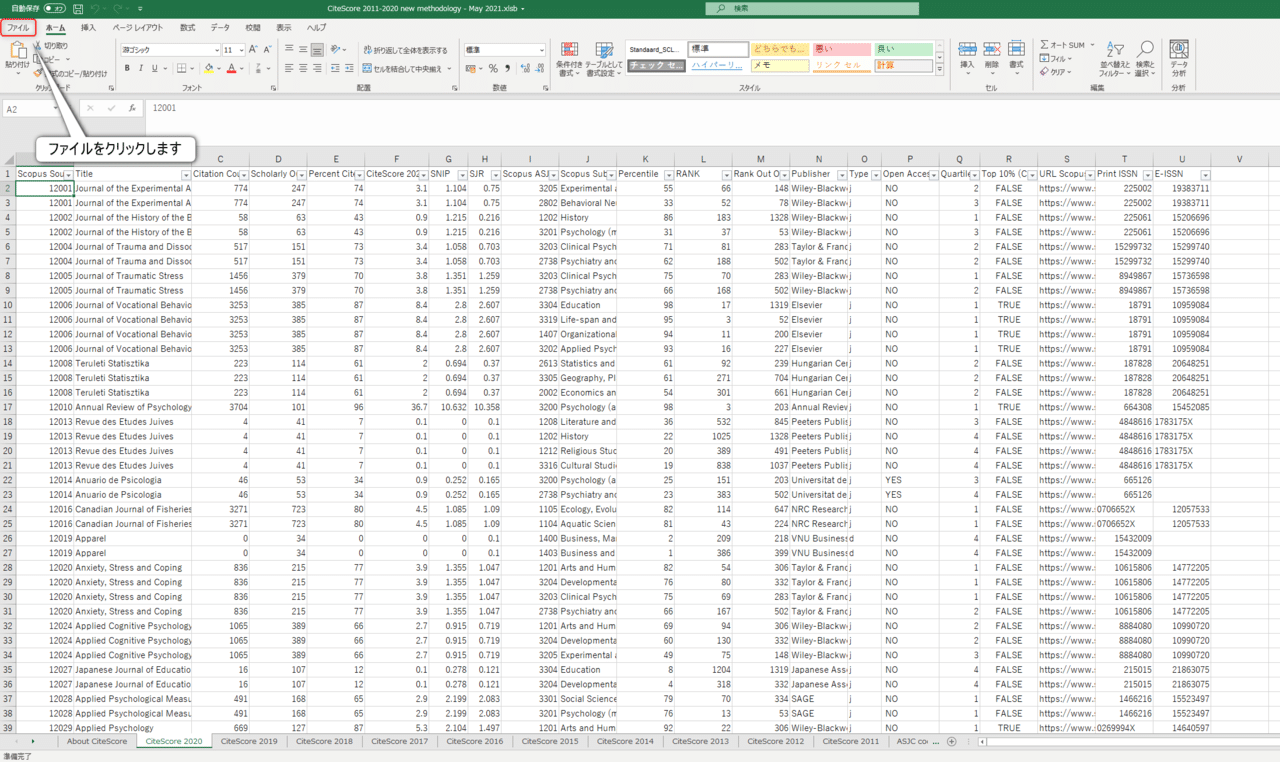Image resolution: width=1280 pixels, height=762 pixels.
Task: Open the Fill (フィル) dropdown
Action: coord(1057,58)
